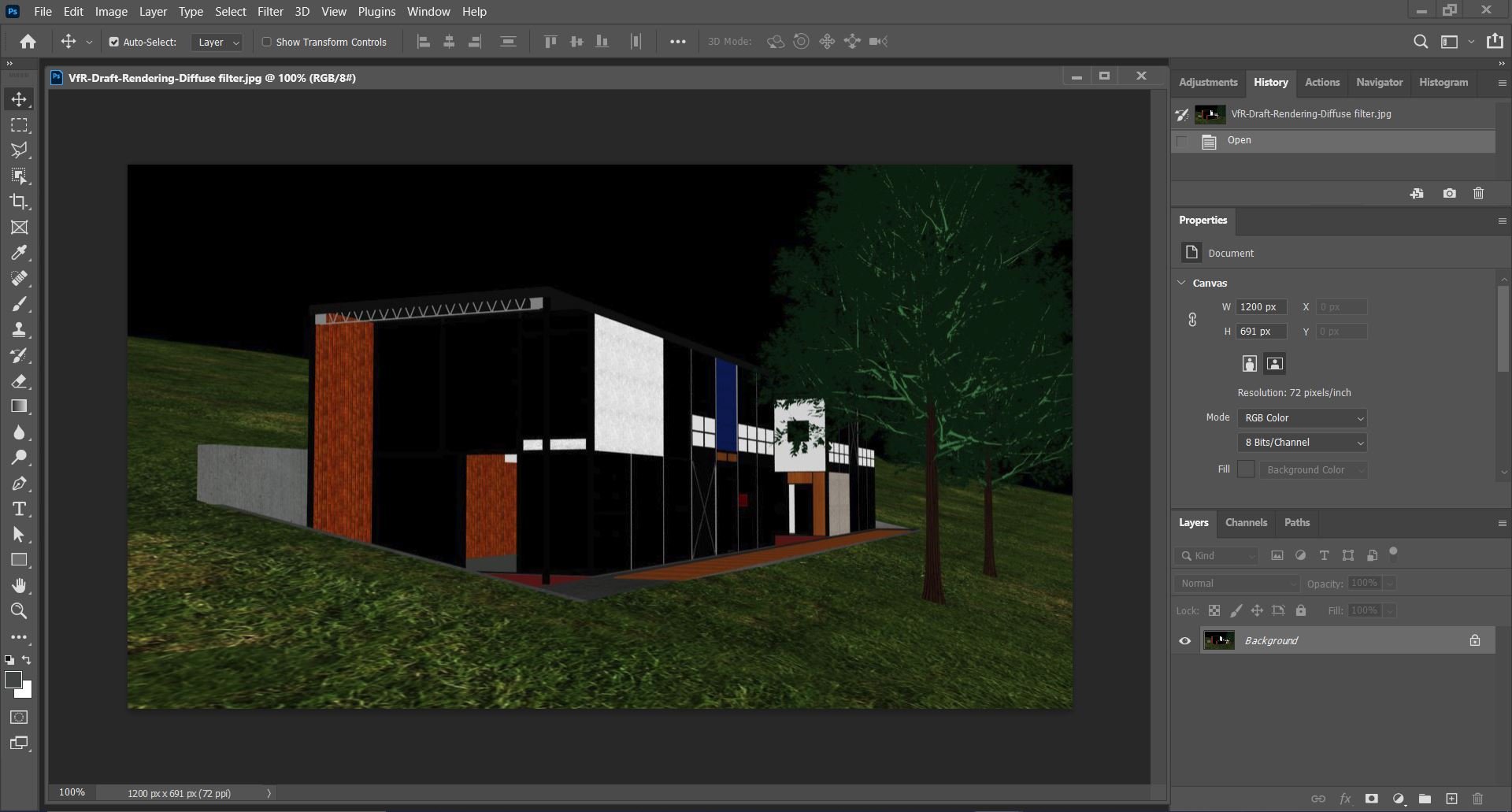
Task: Create a new layer
Action: pos(1453,798)
